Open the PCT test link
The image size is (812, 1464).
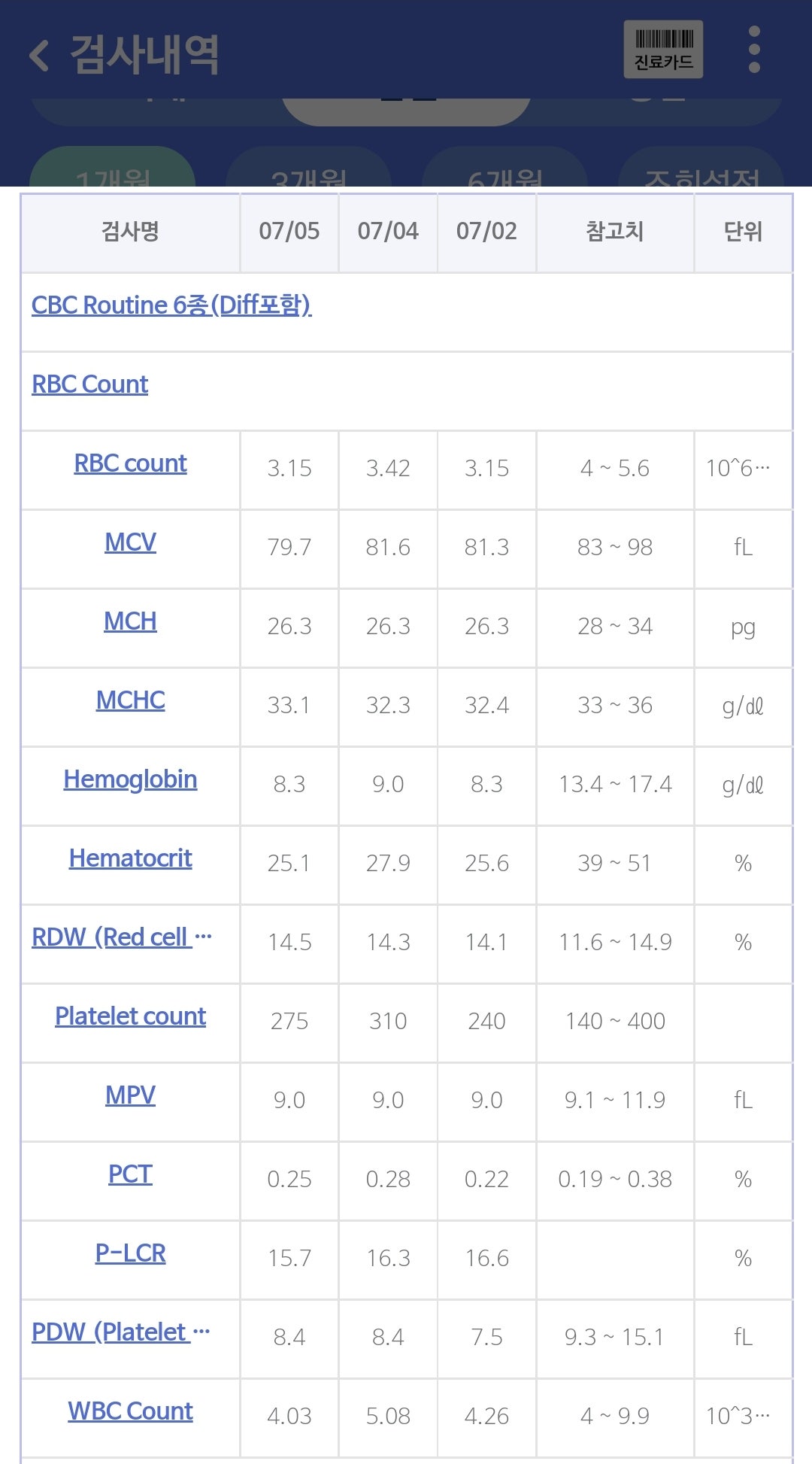click(x=130, y=1174)
